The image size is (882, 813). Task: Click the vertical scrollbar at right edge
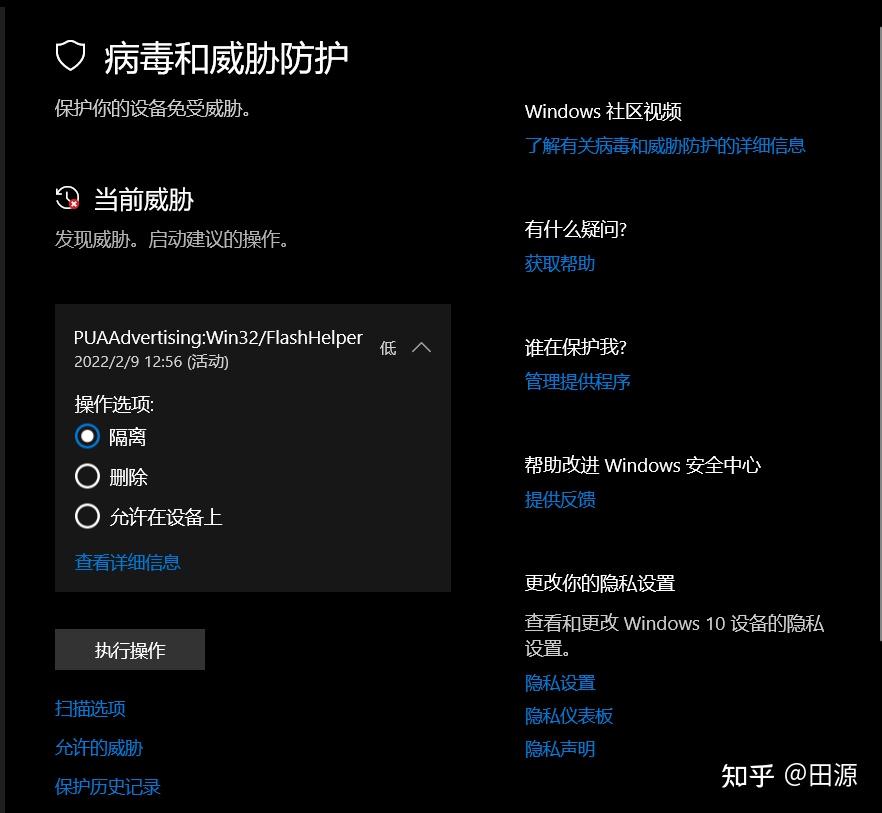tap(879, 332)
